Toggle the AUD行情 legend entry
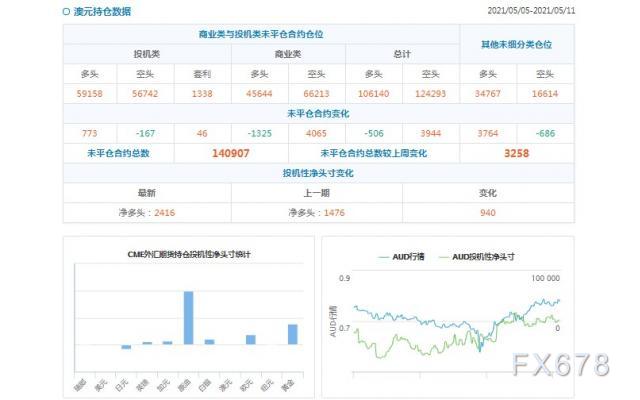The width and height of the screenshot is (640, 400). 402,257
